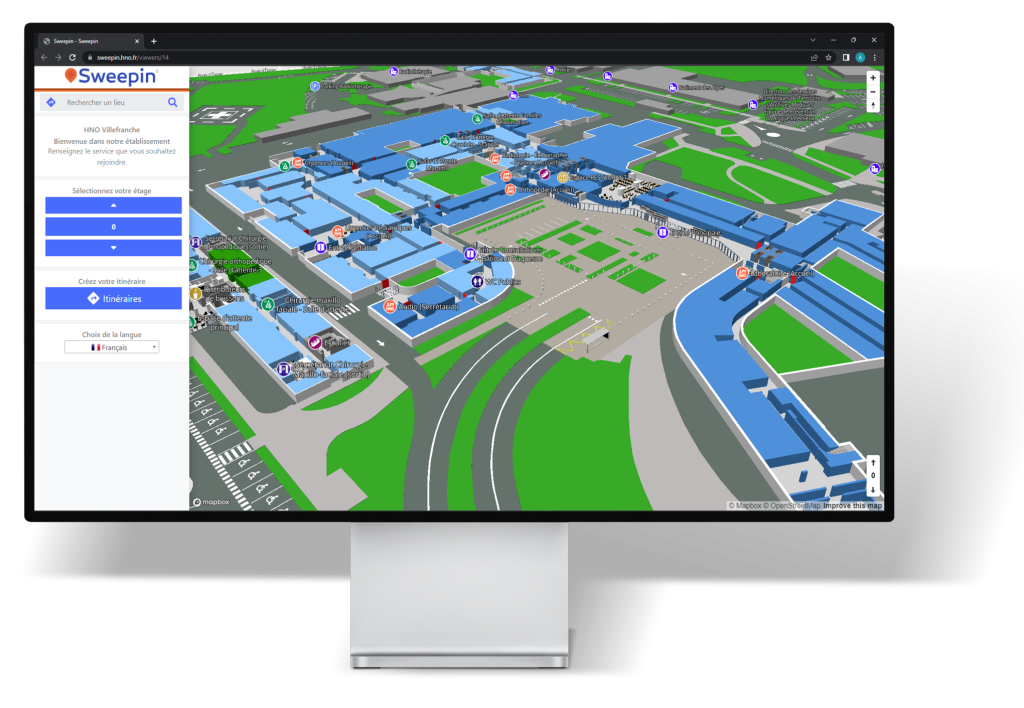Screen dimensions: 1024x708
Task: Go up one floor in sidebar
Action: tap(114, 206)
